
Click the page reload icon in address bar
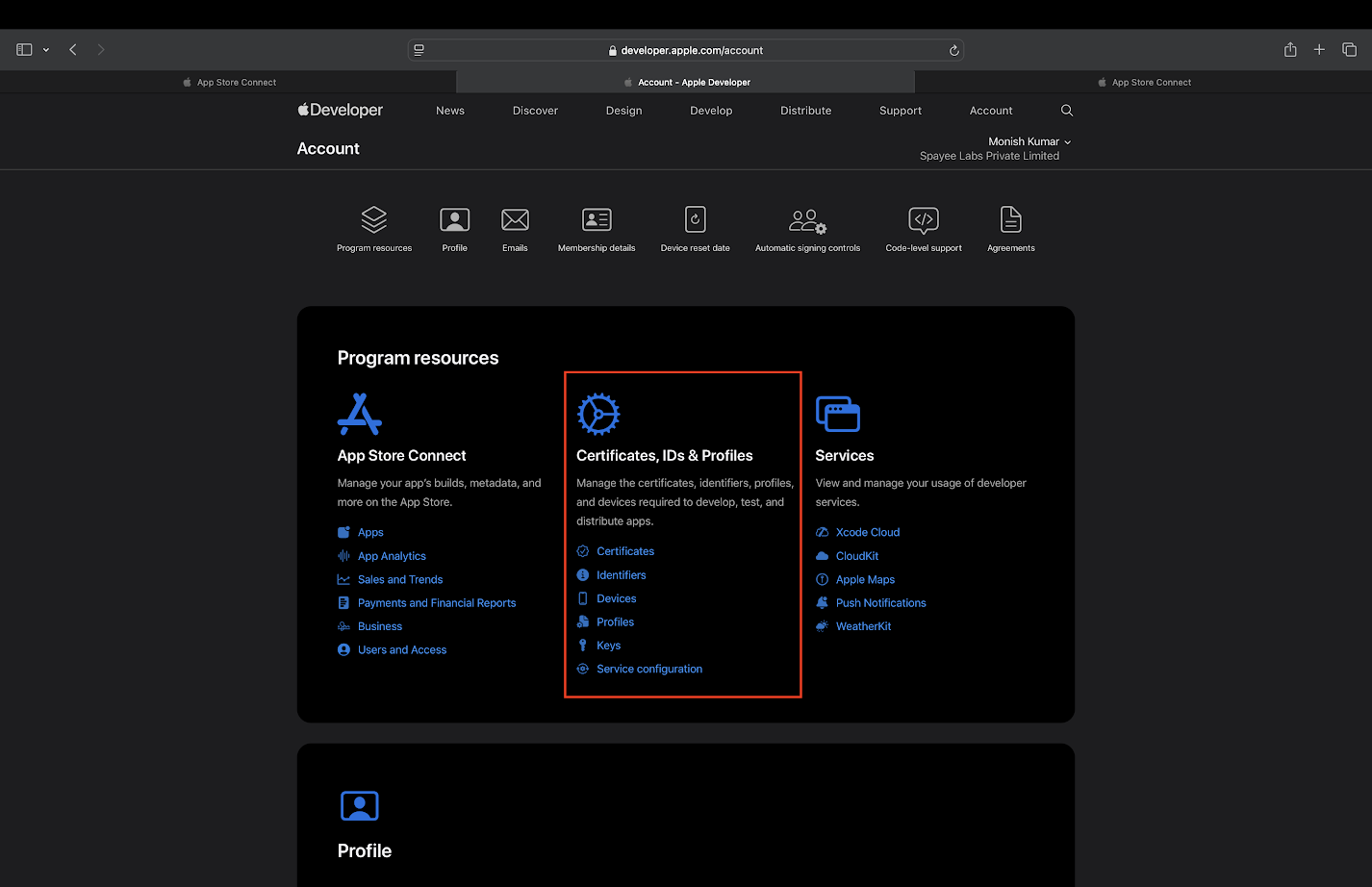954,51
